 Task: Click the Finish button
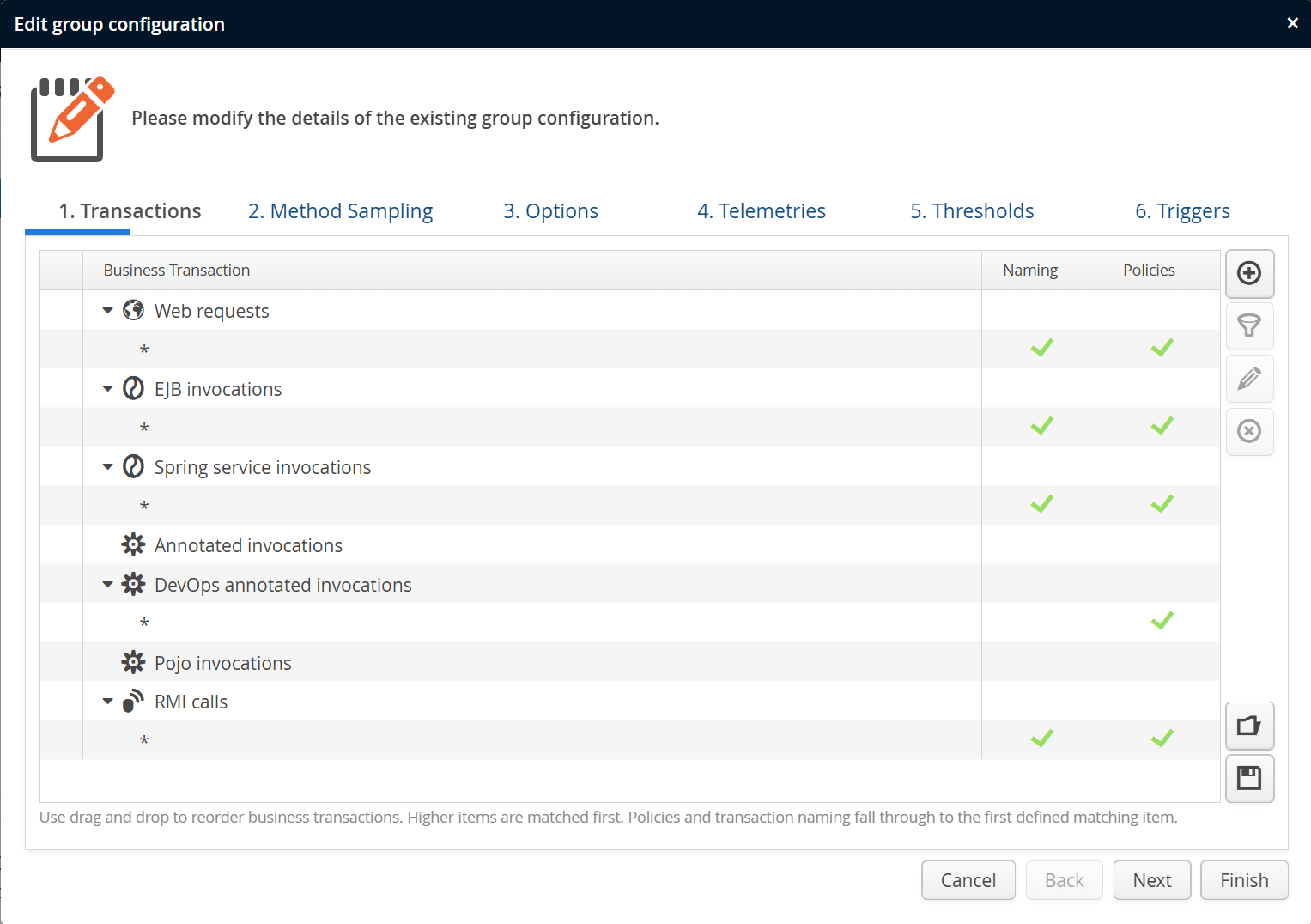point(1243,880)
